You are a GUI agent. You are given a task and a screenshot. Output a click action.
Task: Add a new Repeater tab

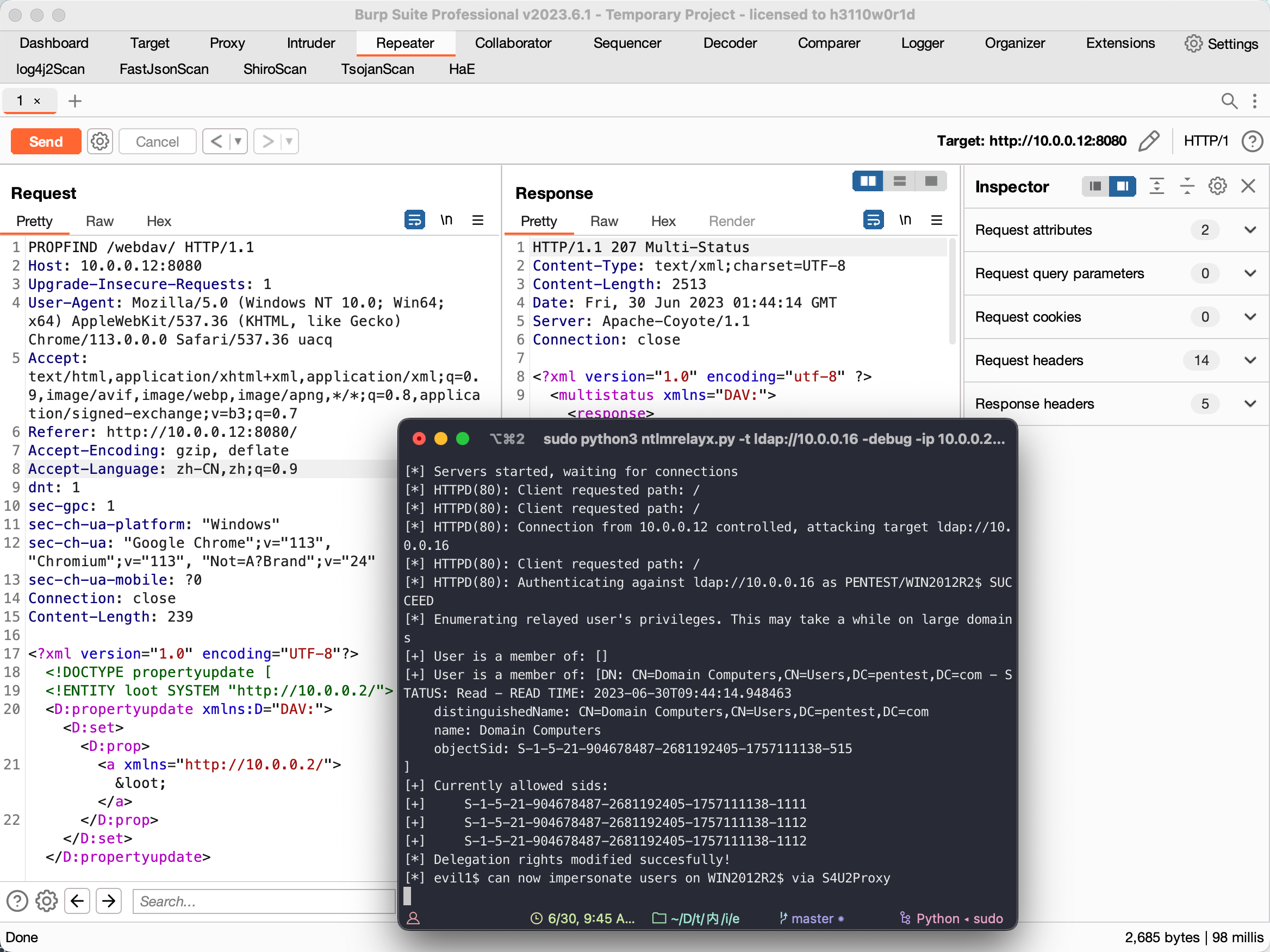click(x=74, y=101)
